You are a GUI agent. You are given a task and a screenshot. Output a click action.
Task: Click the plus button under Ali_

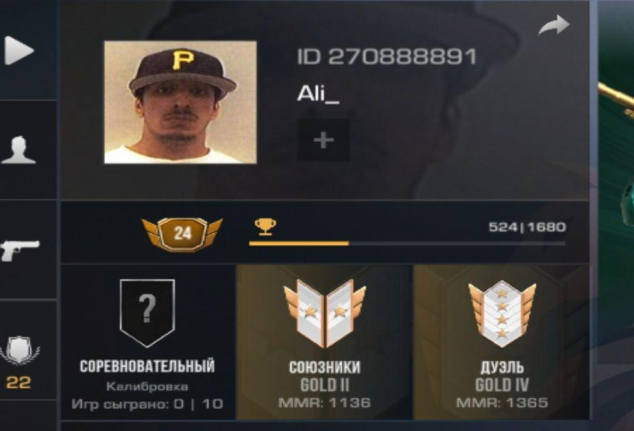coord(323,140)
